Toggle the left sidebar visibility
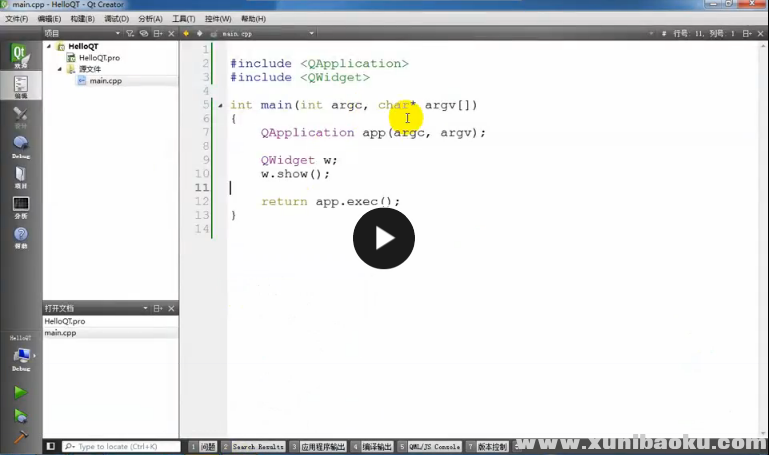Image resolution: width=769 pixels, height=455 pixels. (x=50, y=447)
